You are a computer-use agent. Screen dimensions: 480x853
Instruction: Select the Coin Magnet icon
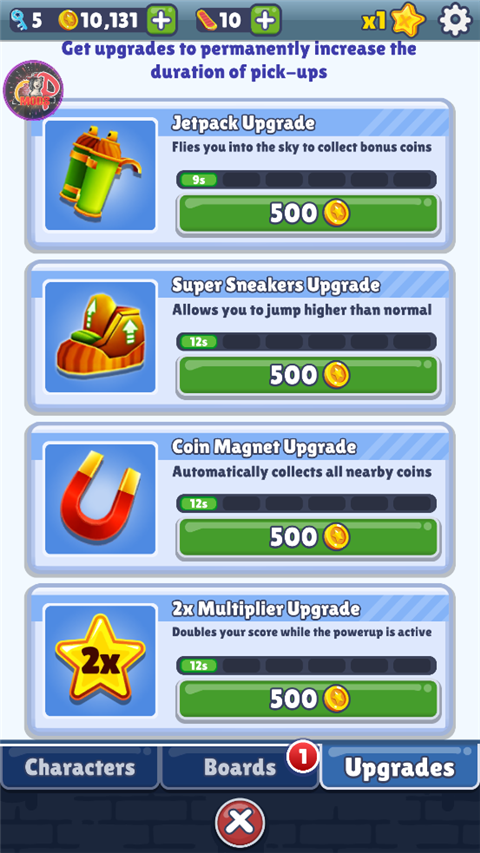(x=100, y=498)
